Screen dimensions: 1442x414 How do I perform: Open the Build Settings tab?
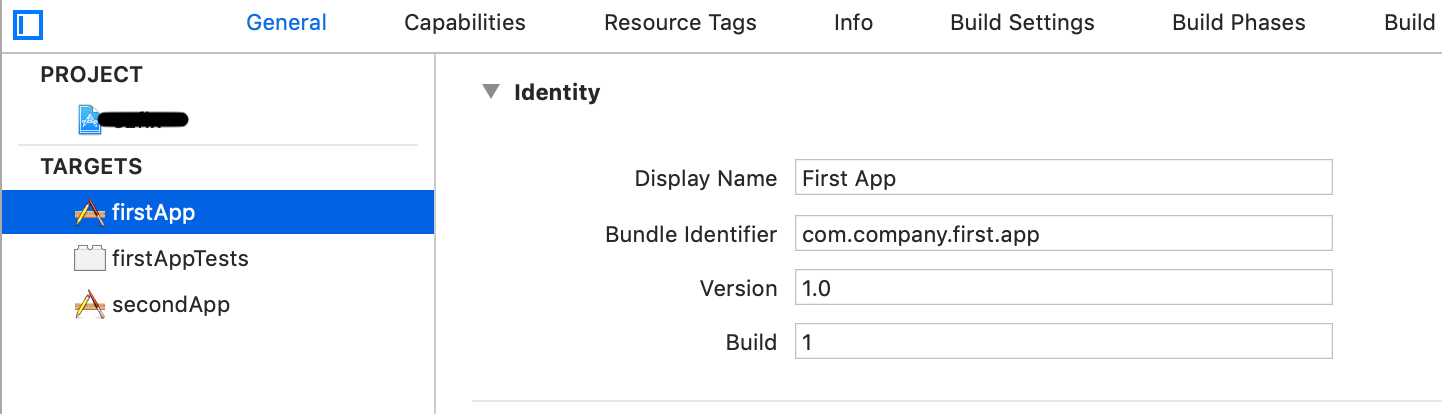pos(1022,22)
